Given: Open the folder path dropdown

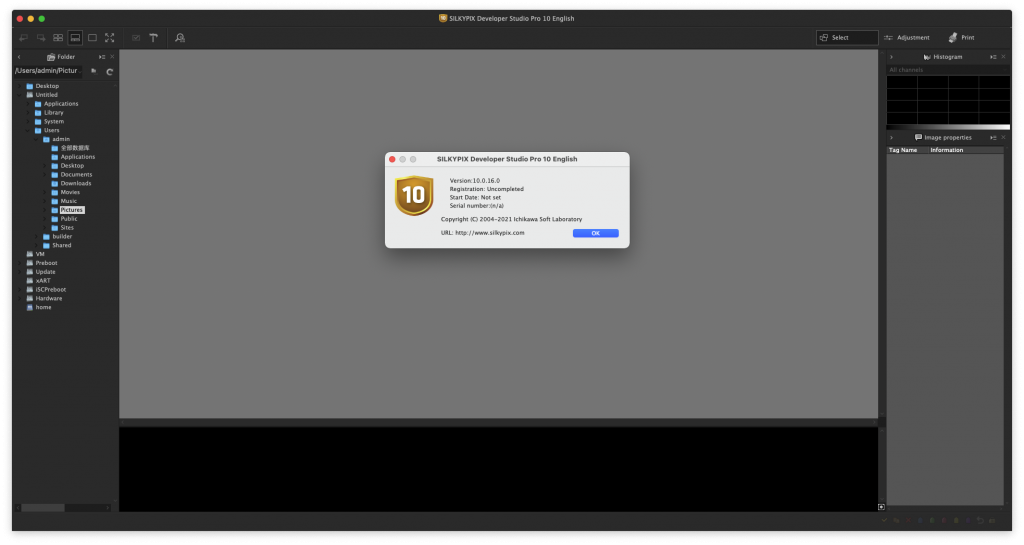Looking at the screenshot, I should coord(48,70).
